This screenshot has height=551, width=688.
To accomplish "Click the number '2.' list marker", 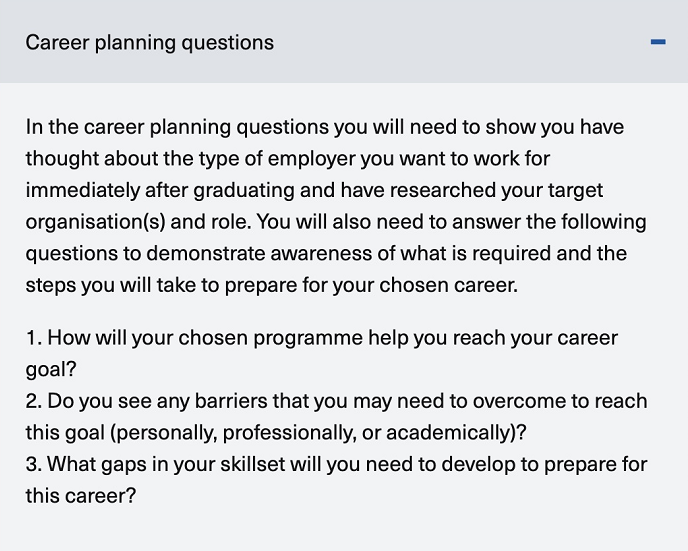I will click(x=34, y=401).
